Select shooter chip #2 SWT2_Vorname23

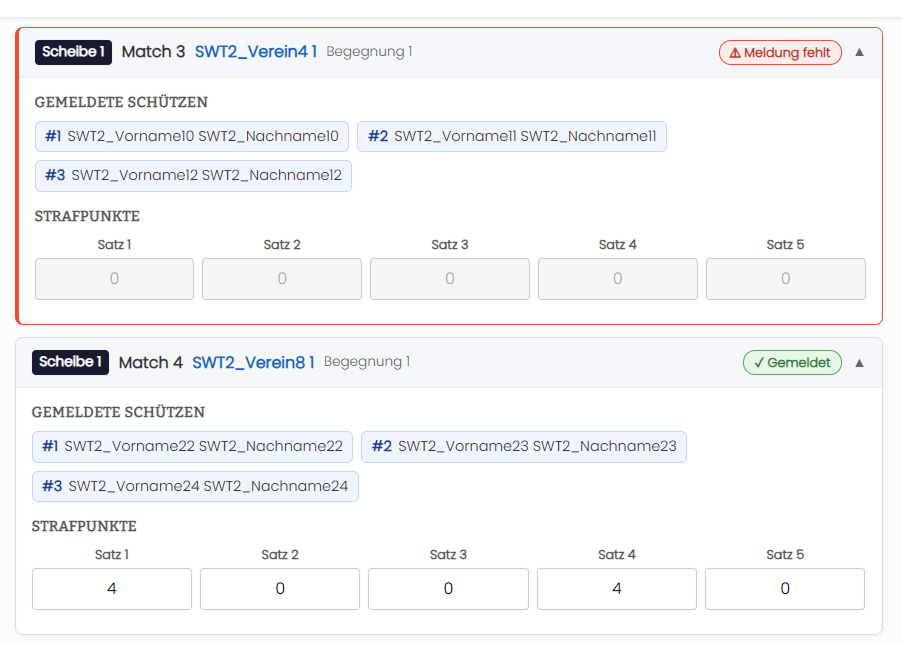[524, 446]
